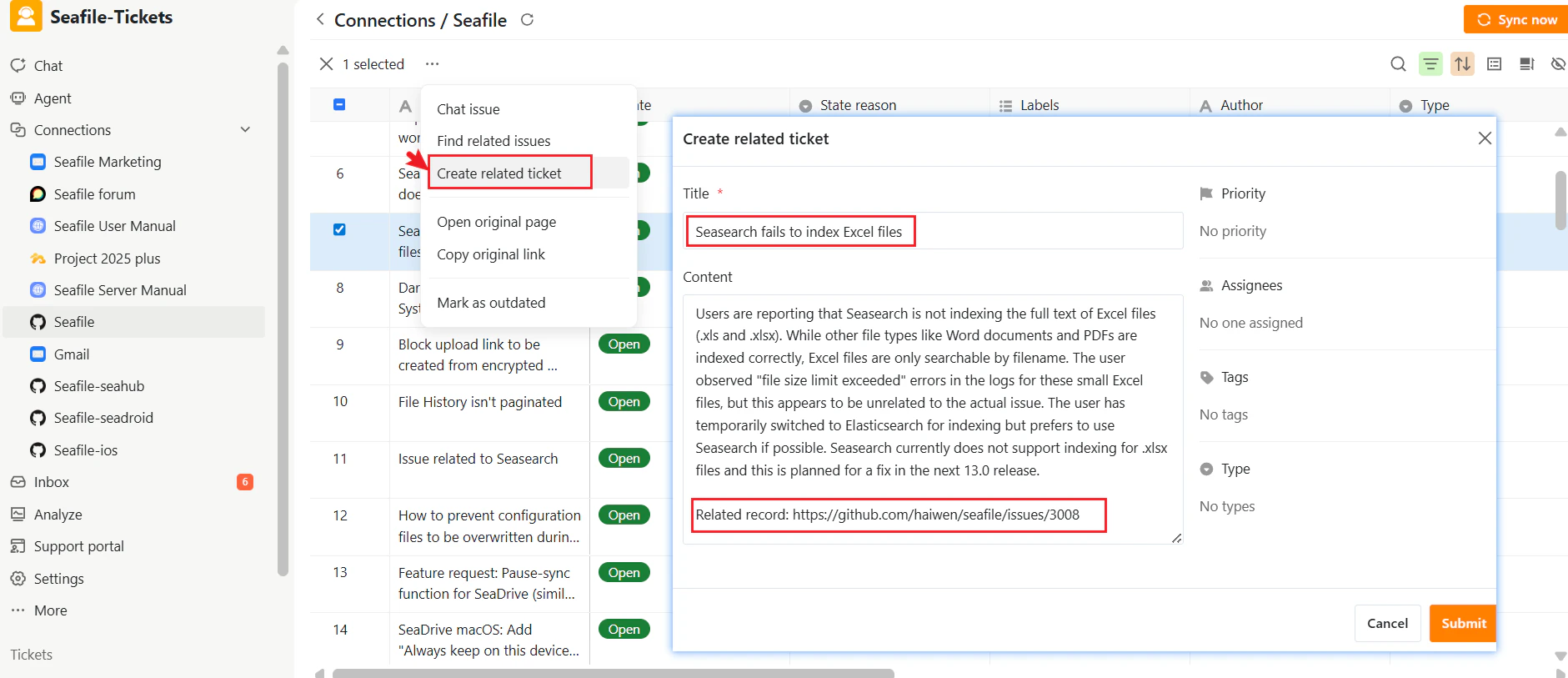Screen dimensions: 1568x678
Task: Open Seafile forum connection
Action: 94,194
